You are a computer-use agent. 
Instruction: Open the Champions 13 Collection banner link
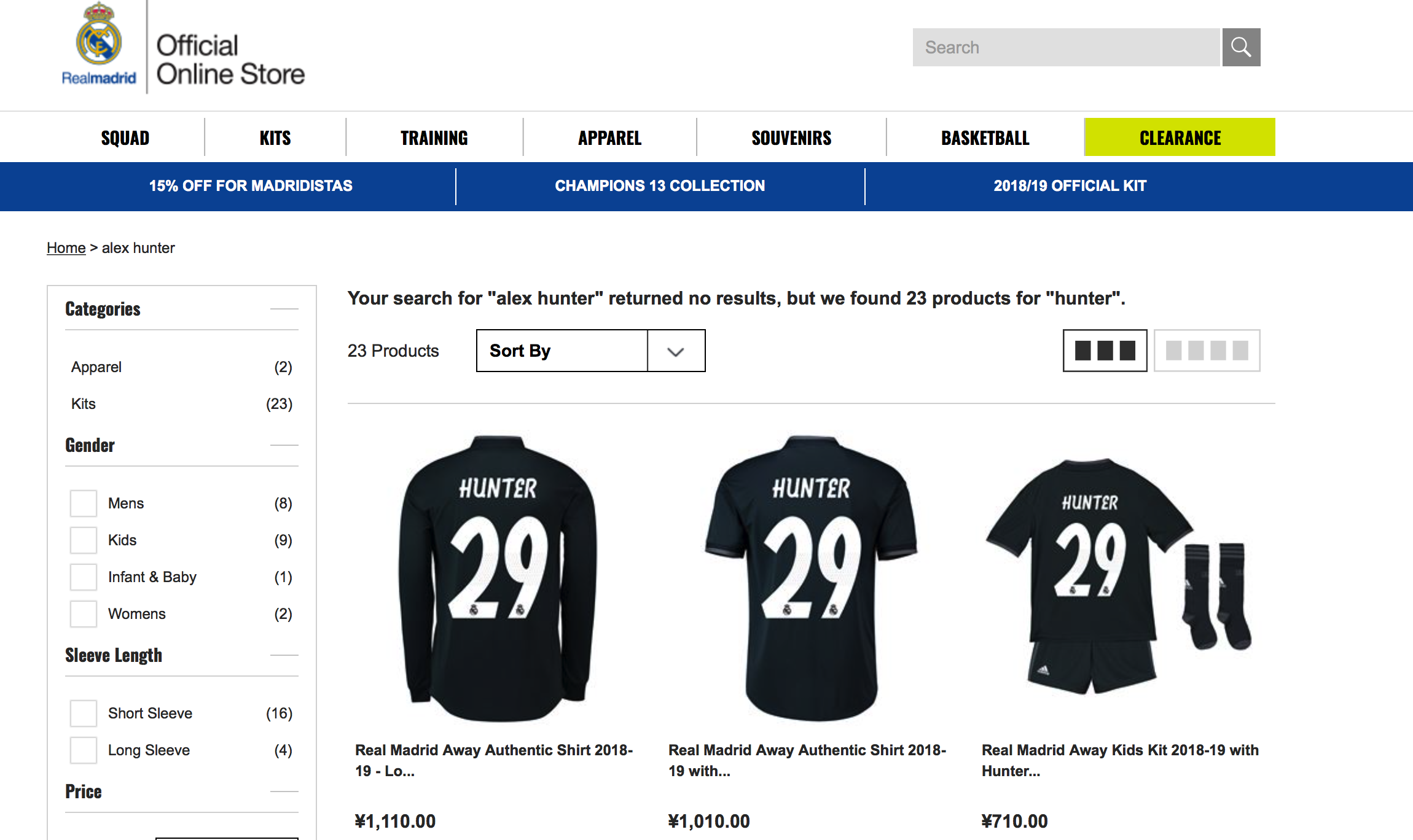[660, 186]
